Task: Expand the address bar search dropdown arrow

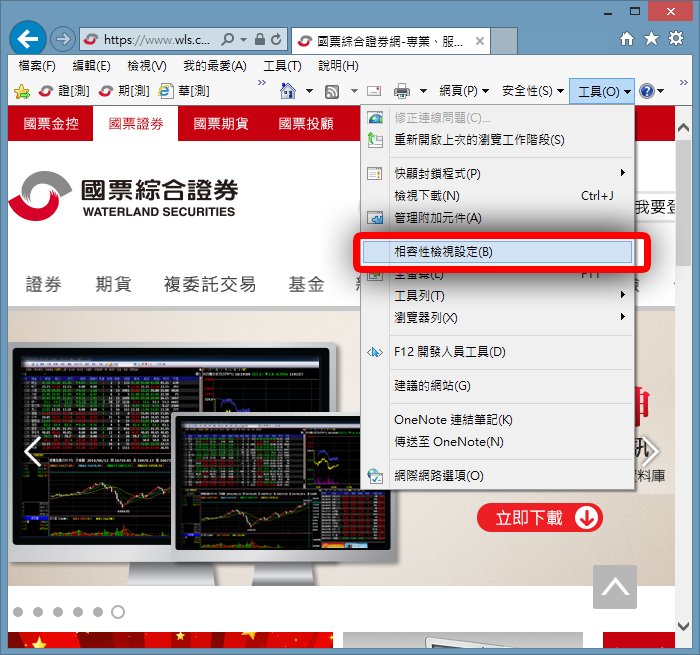Action: 244,40
